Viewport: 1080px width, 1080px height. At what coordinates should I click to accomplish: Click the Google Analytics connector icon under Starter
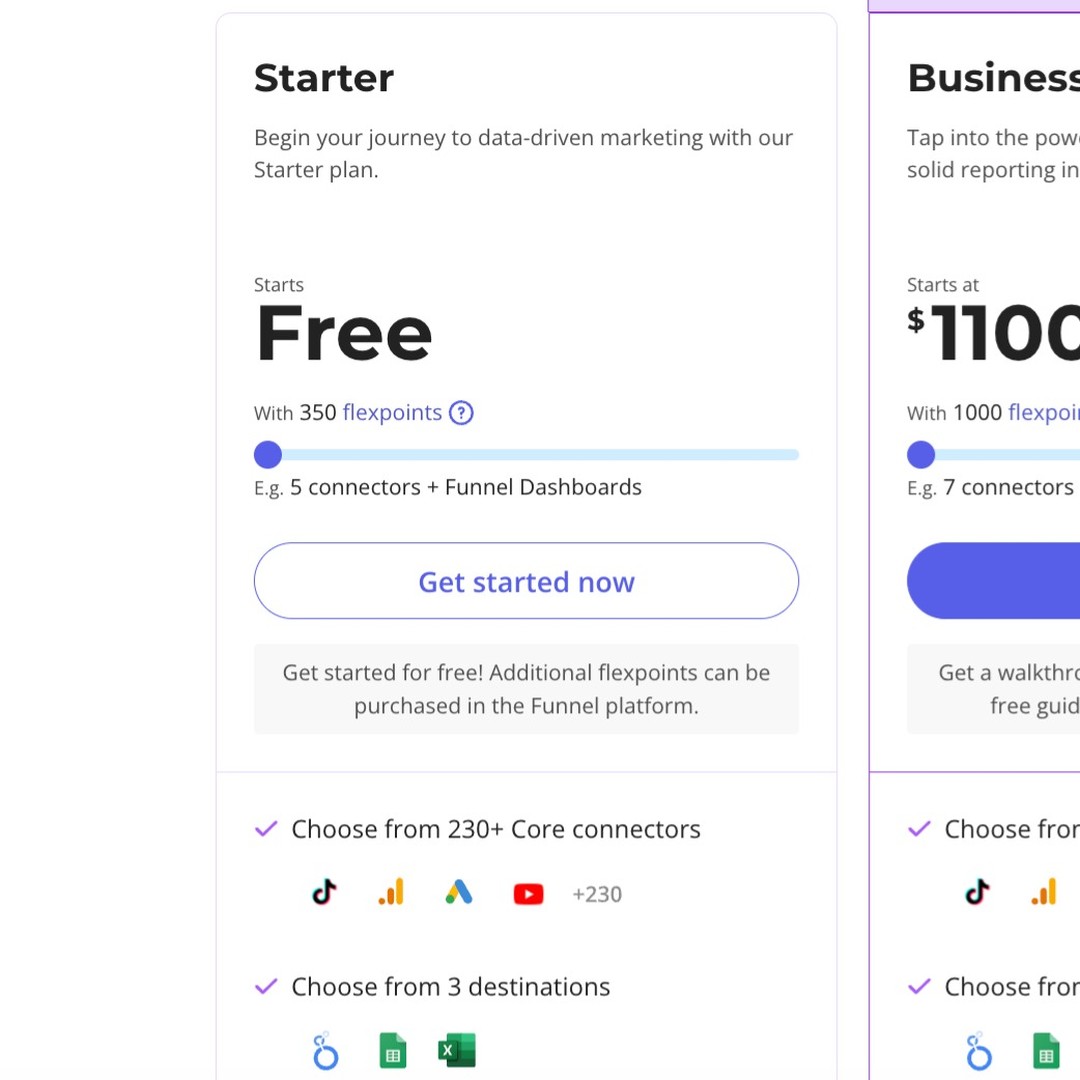click(x=391, y=893)
